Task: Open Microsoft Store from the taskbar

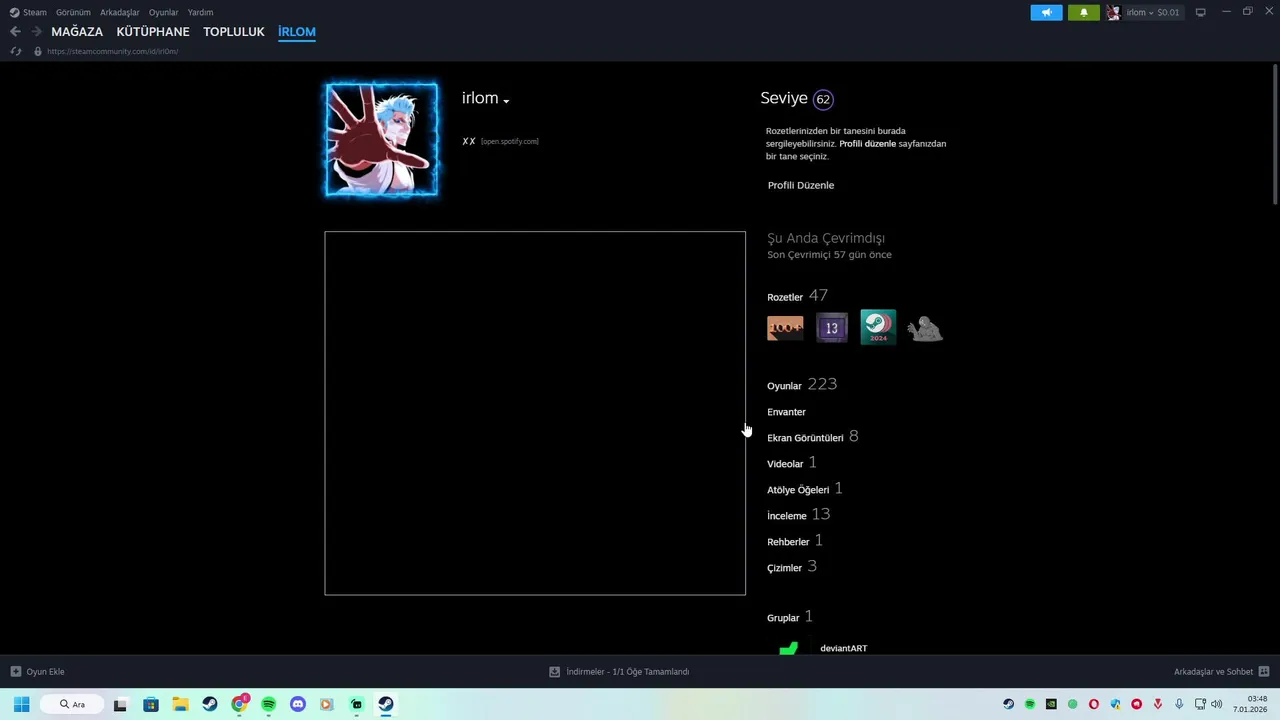Action: pyautogui.click(x=151, y=704)
